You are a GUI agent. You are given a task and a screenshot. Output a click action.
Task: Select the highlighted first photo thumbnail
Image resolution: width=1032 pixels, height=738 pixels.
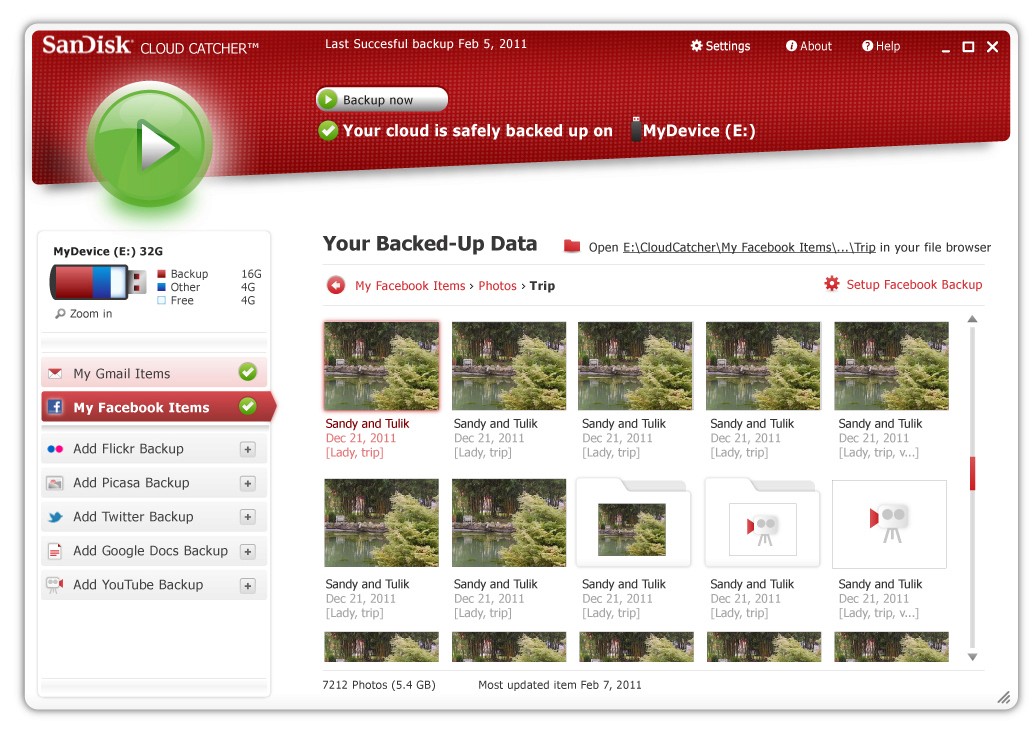[382, 366]
